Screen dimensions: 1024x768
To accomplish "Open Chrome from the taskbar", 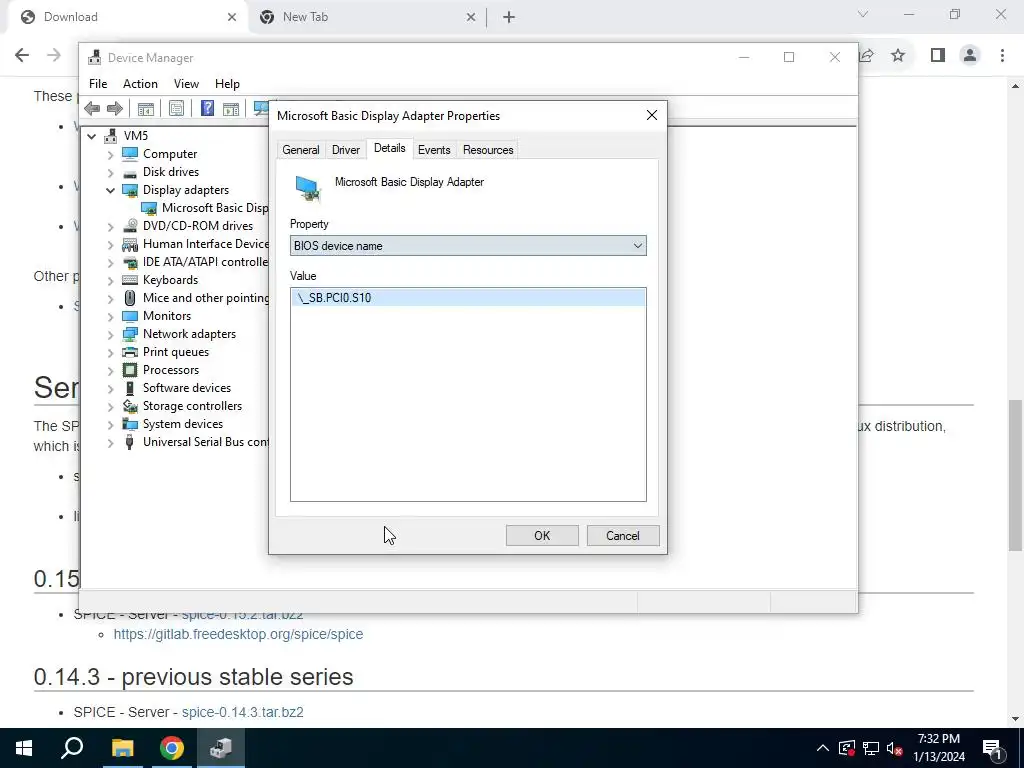I will pyautogui.click(x=172, y=748).
